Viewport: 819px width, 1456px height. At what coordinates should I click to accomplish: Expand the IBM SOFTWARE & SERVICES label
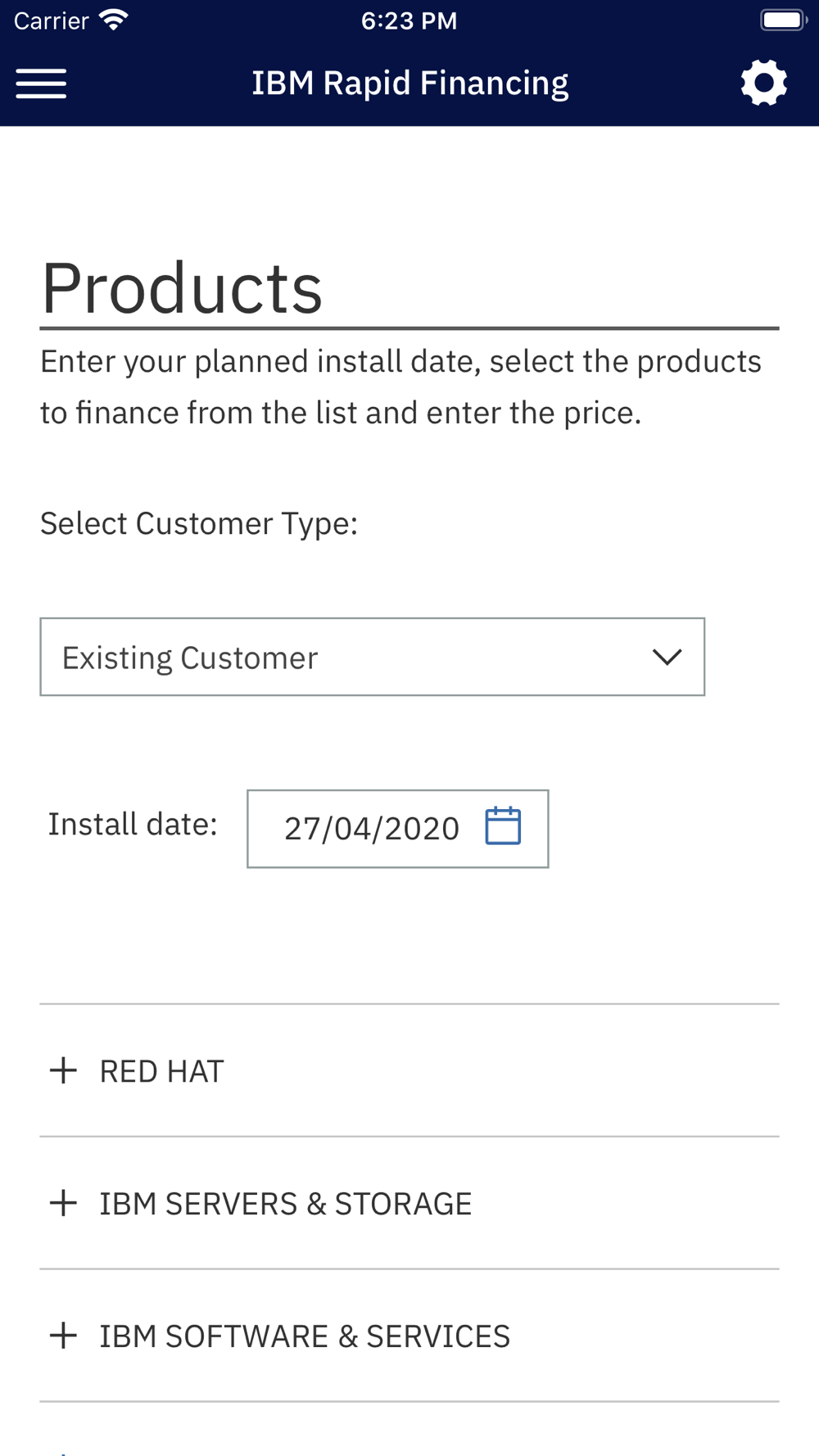click(305, 1336)
